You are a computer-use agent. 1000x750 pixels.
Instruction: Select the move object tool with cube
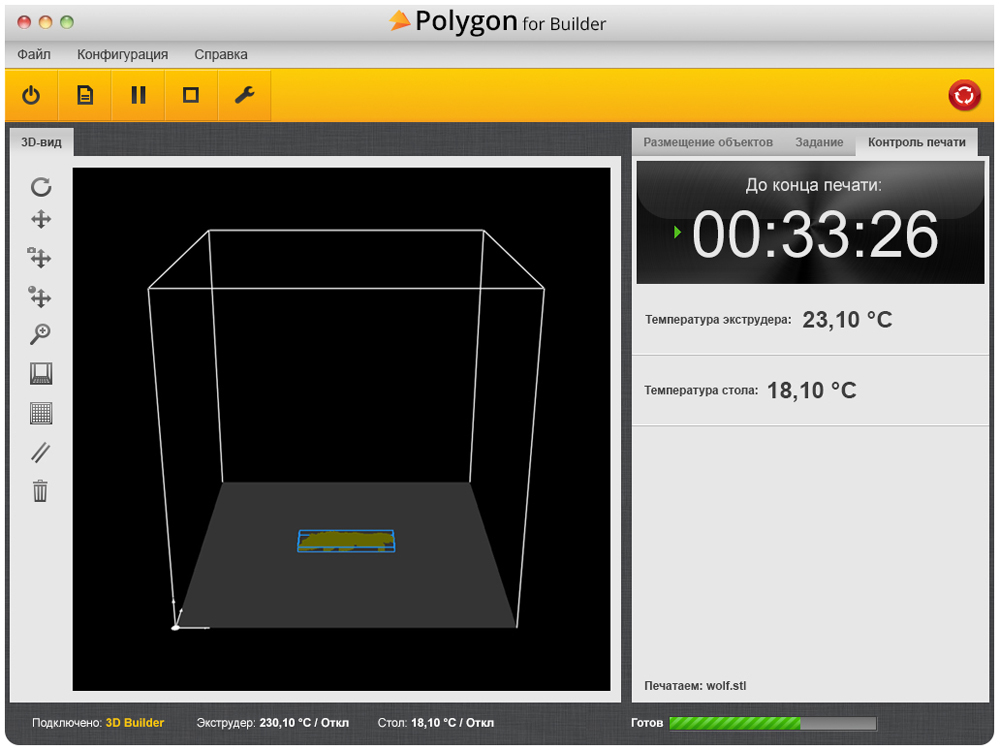click(x=40, y=258)
